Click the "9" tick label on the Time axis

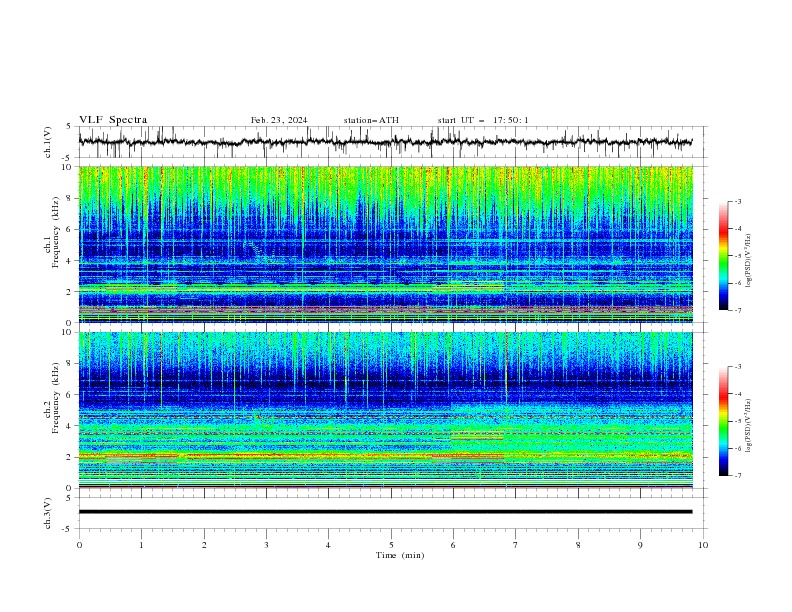point(640,545)
